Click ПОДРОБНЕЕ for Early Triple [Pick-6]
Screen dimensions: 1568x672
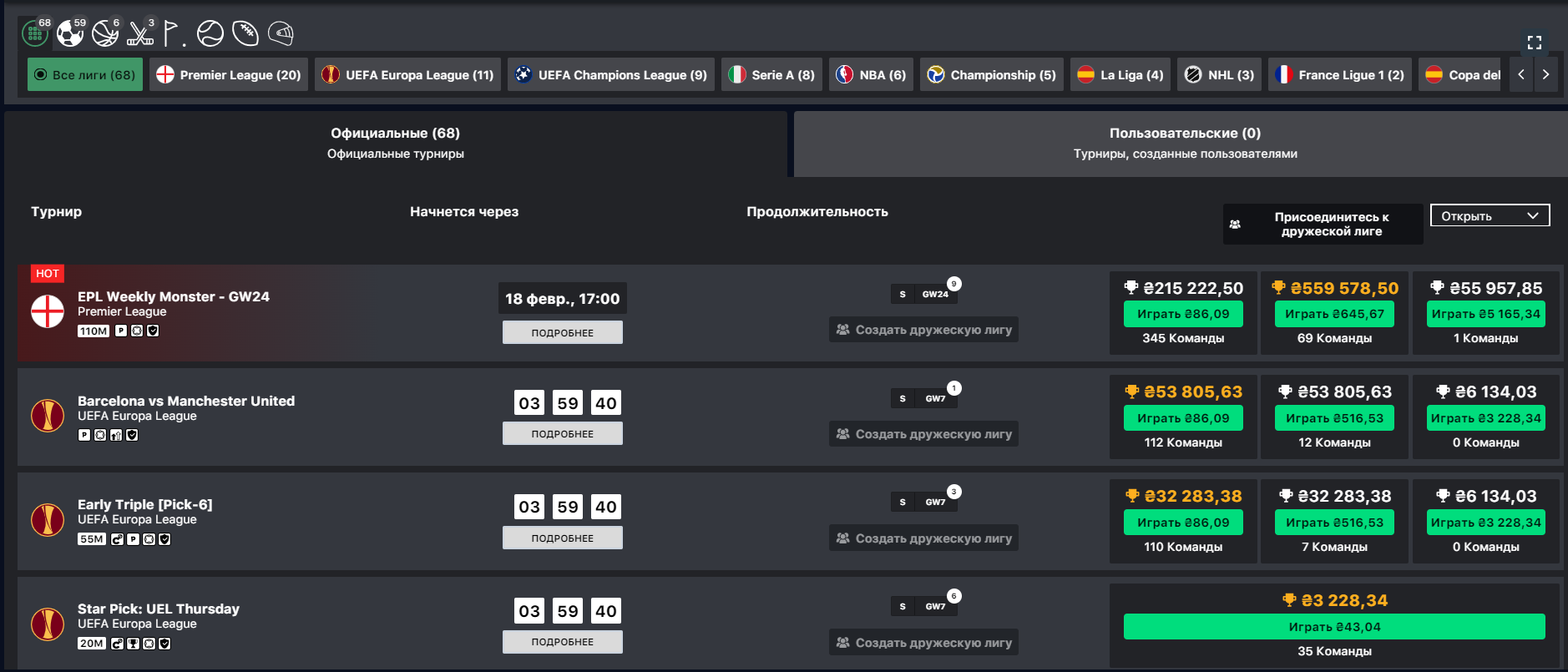563,538
